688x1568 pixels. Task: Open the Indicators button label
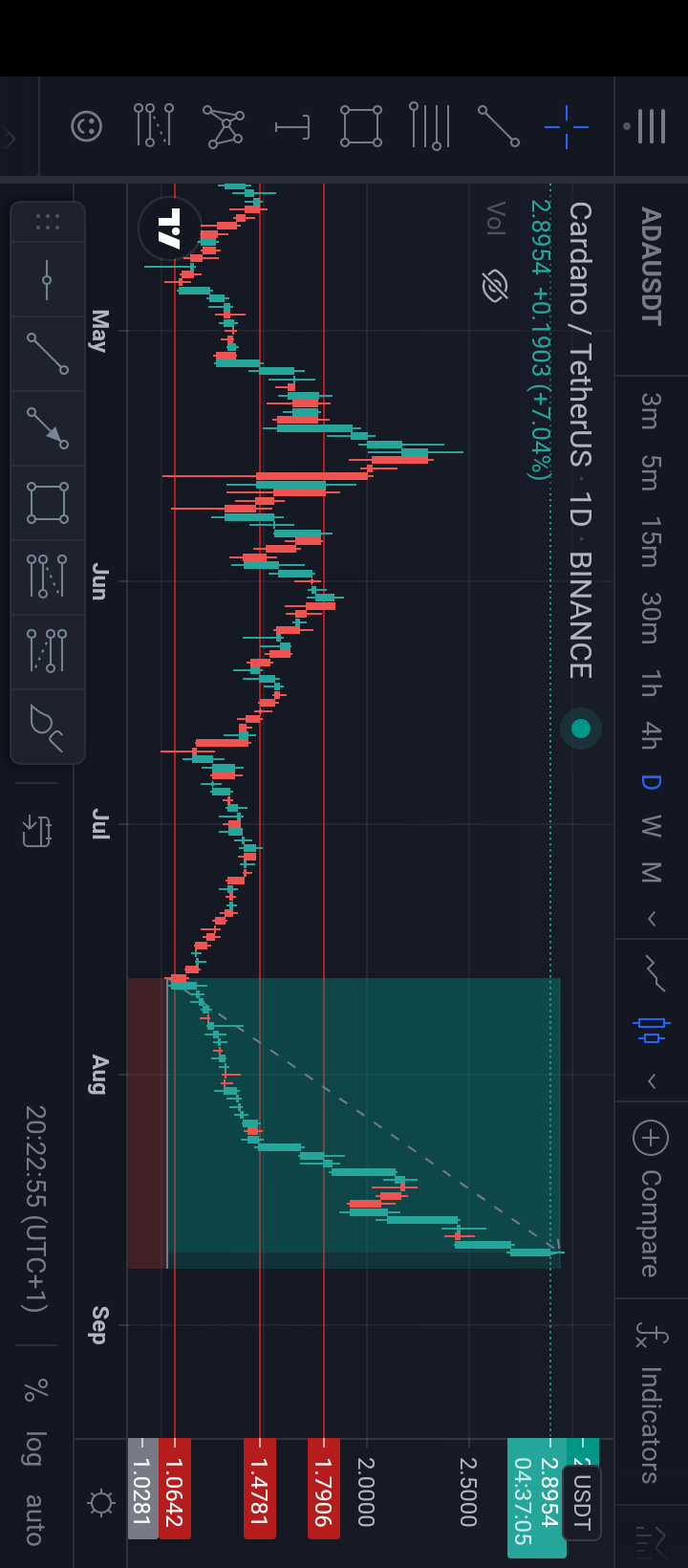(x=650, y=1426)
